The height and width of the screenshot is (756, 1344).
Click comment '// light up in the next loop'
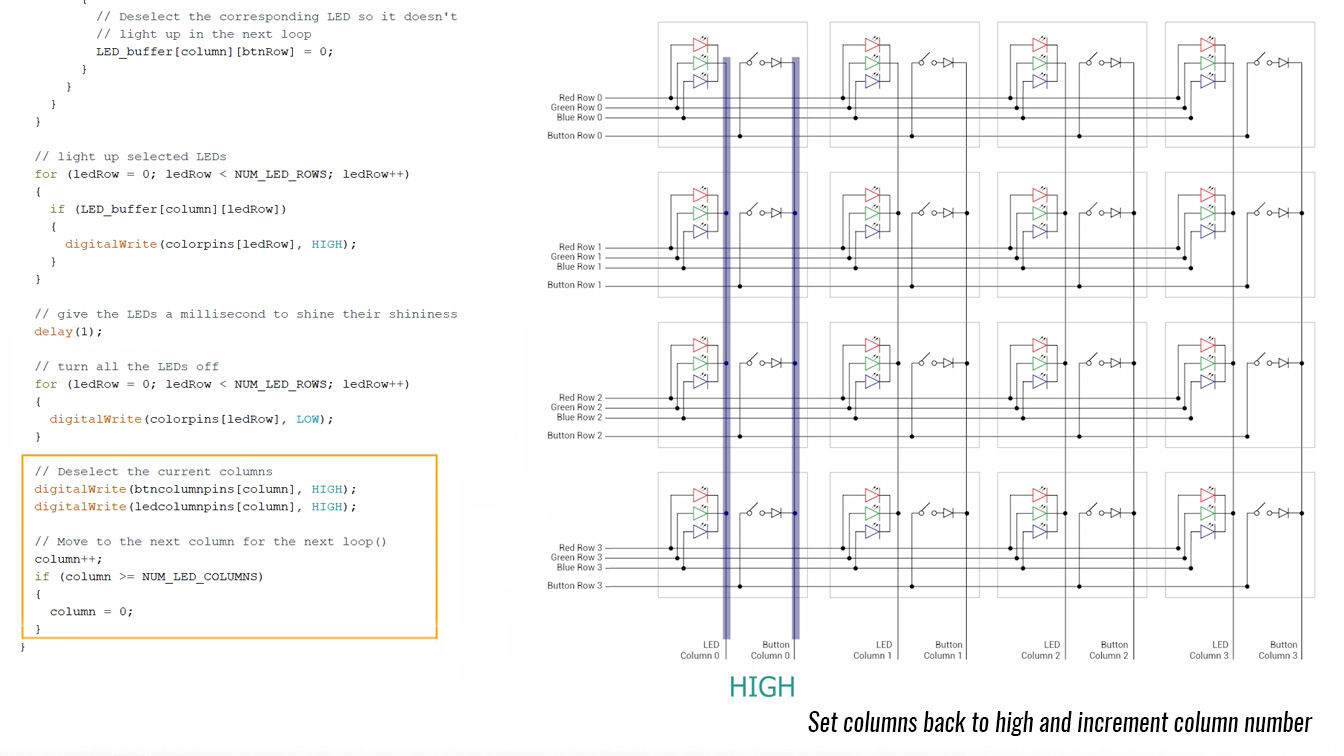(204, 34)
